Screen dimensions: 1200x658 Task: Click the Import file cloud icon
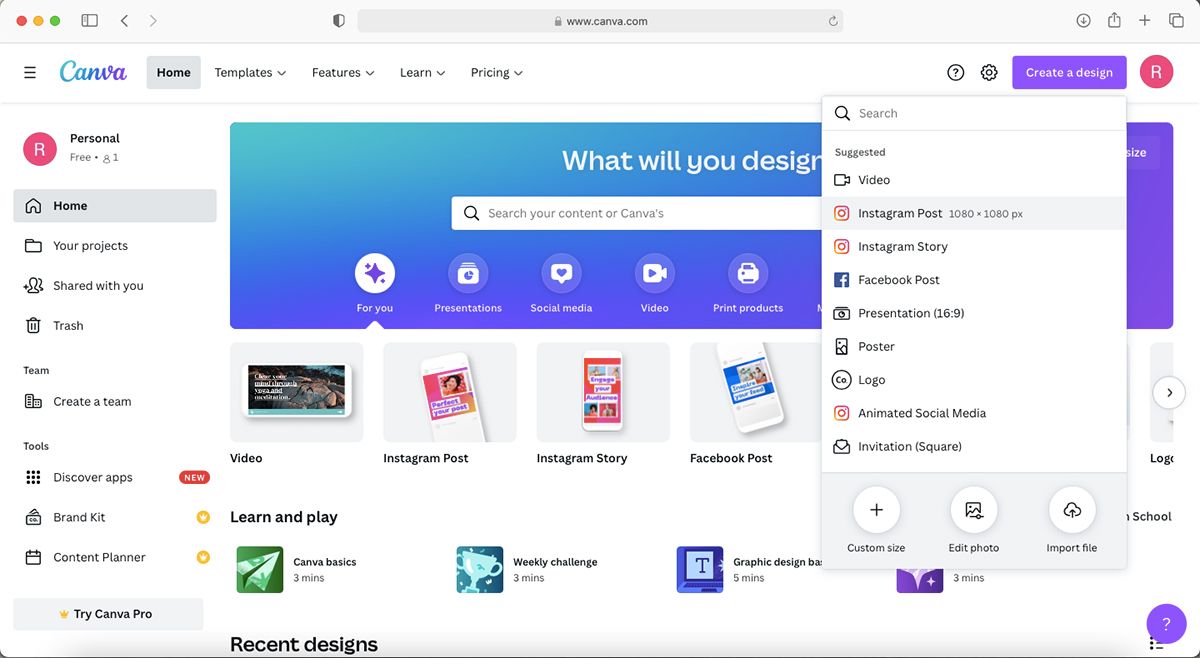click(x=1072, y=510)
